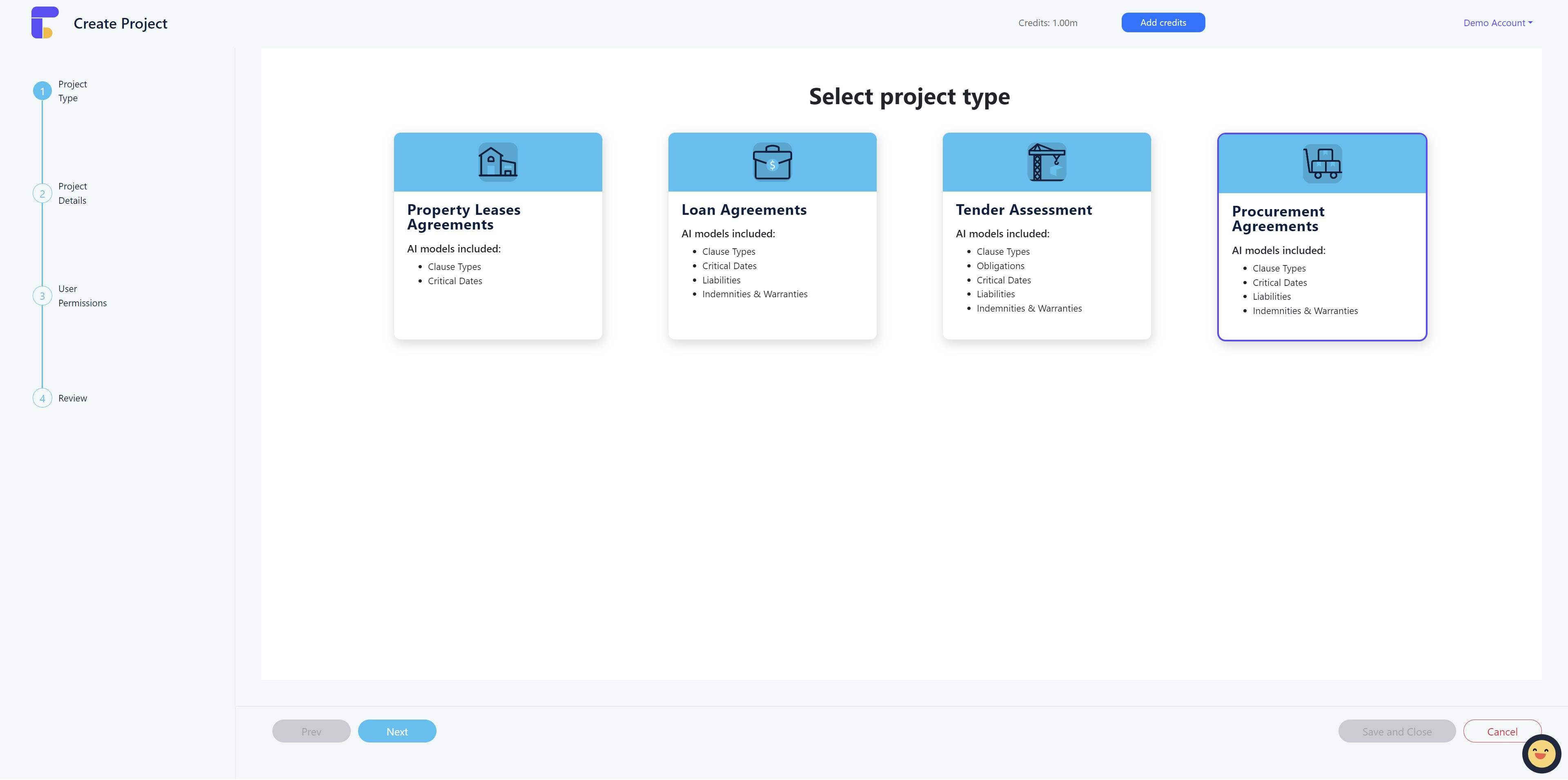
Task: Click Indemnities & Warranties in Tender Assessment
Action: [x=1029, y=309]
